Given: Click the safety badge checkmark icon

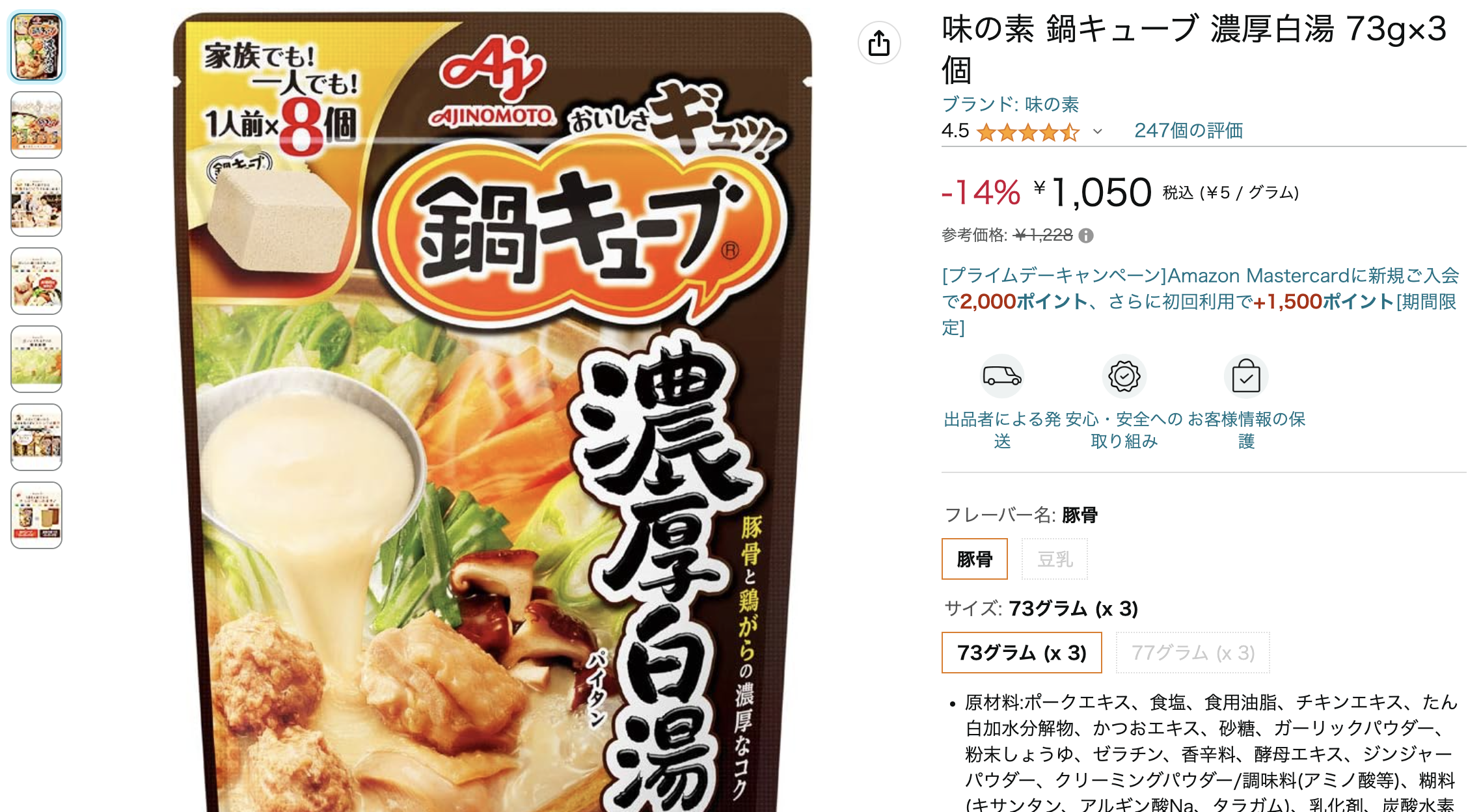Looking at the screenshot, I should 1124,376.
